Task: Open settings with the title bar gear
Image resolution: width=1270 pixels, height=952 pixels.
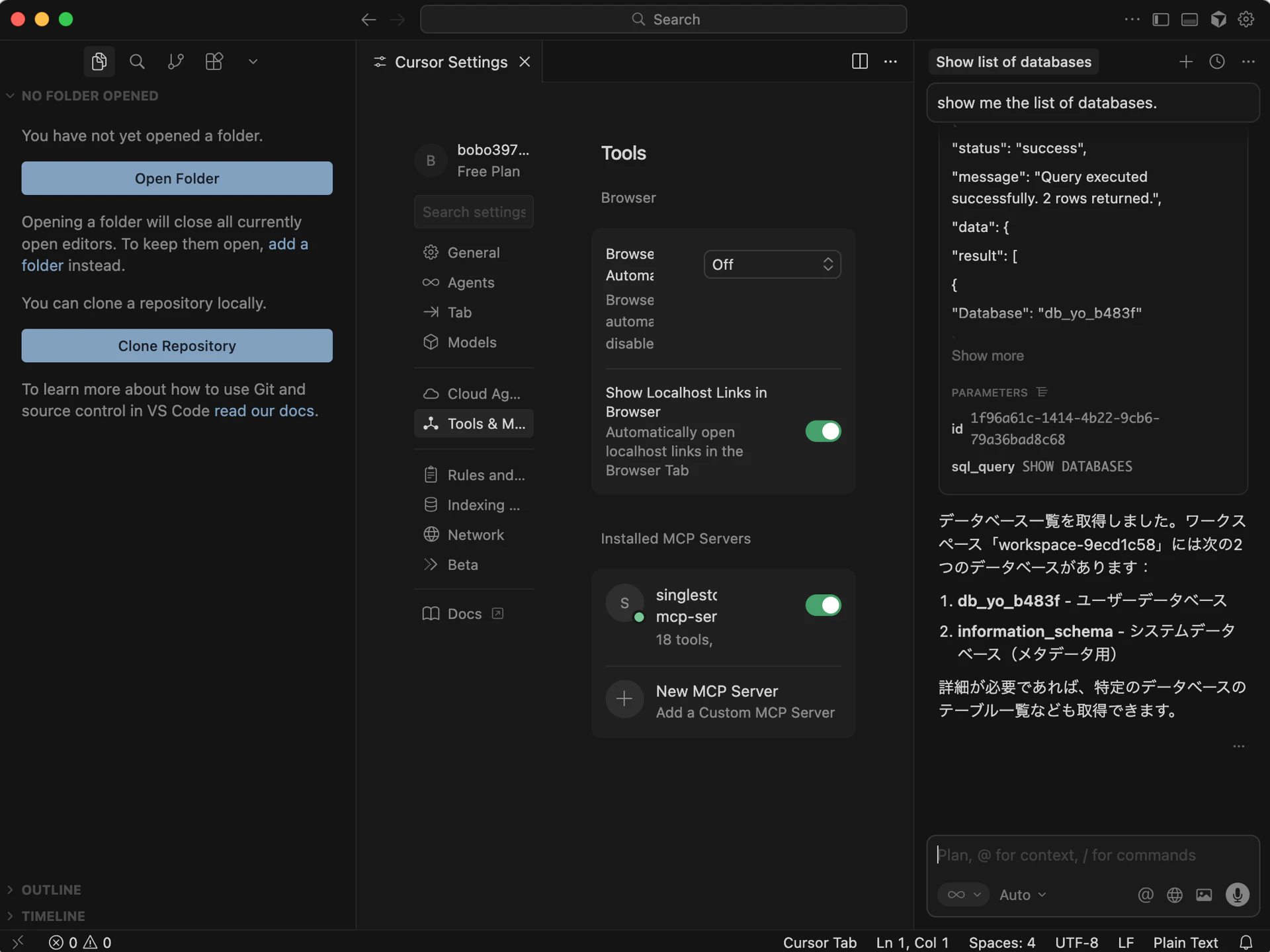Action: tap(1246, 19)
